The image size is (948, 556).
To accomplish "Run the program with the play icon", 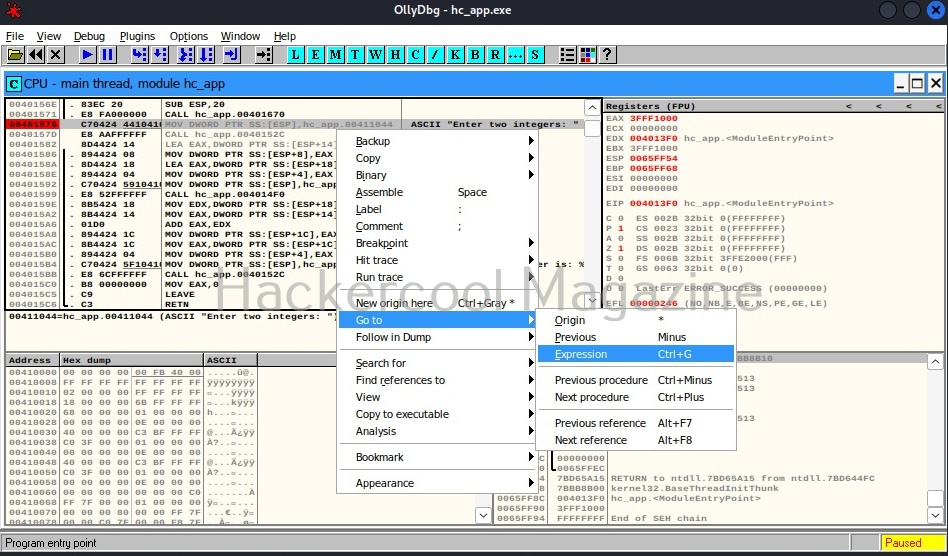I will pos(88,55).
